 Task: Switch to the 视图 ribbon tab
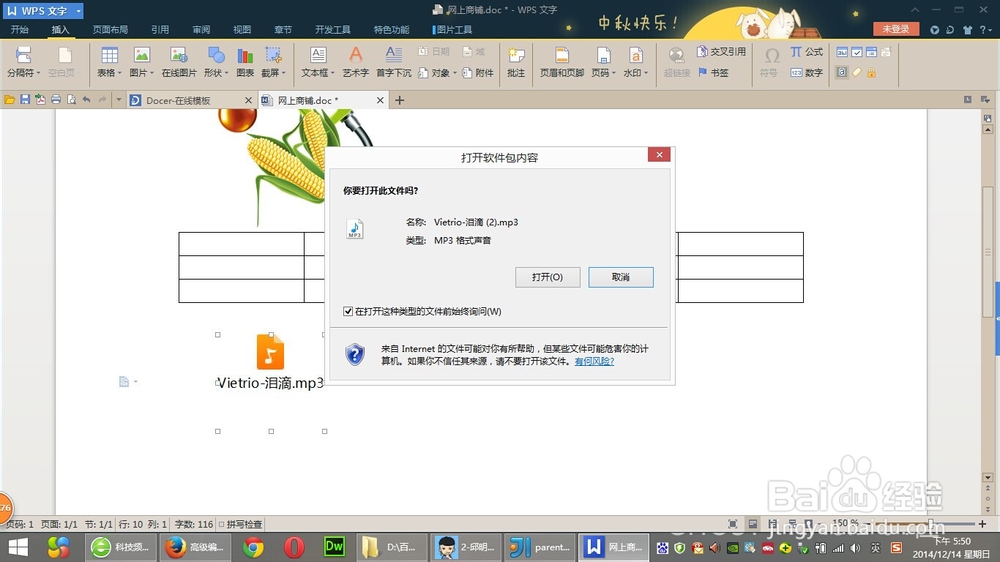point(242,29)
